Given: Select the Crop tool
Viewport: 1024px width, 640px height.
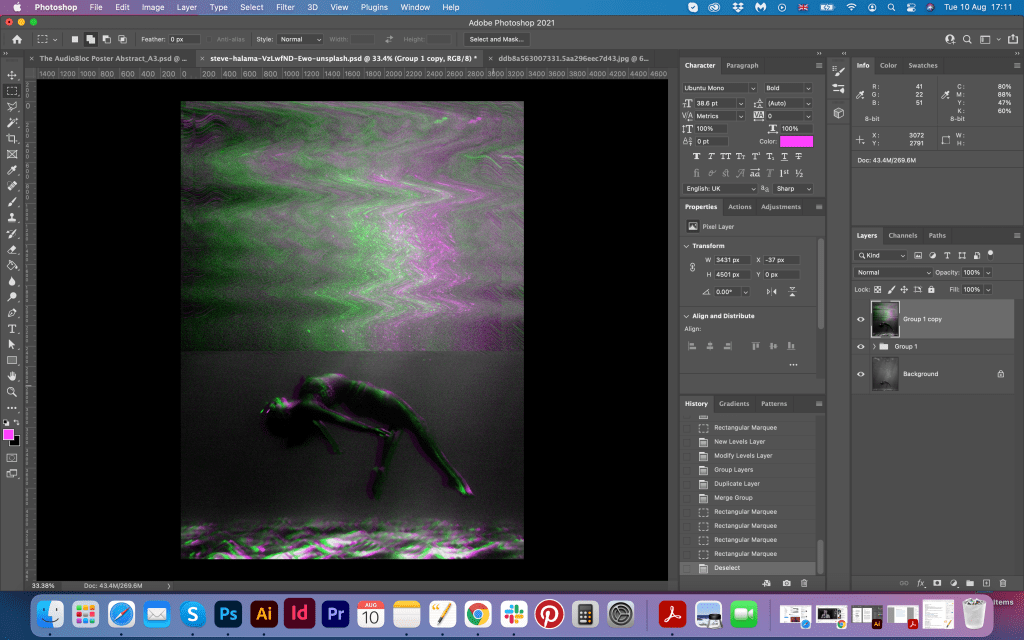Looking at the screenshot, I should [12, 138].
